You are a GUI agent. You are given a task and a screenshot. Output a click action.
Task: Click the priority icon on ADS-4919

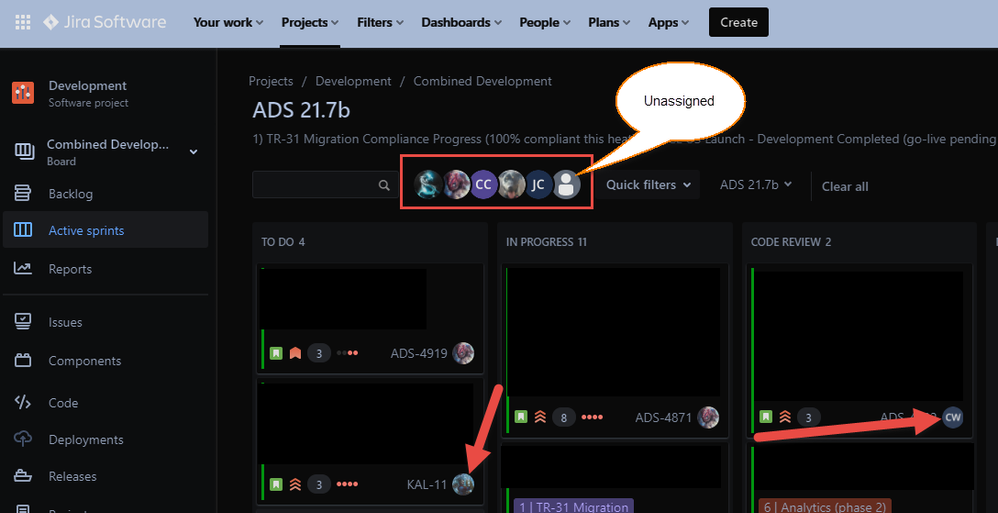[x=295, y=353]
